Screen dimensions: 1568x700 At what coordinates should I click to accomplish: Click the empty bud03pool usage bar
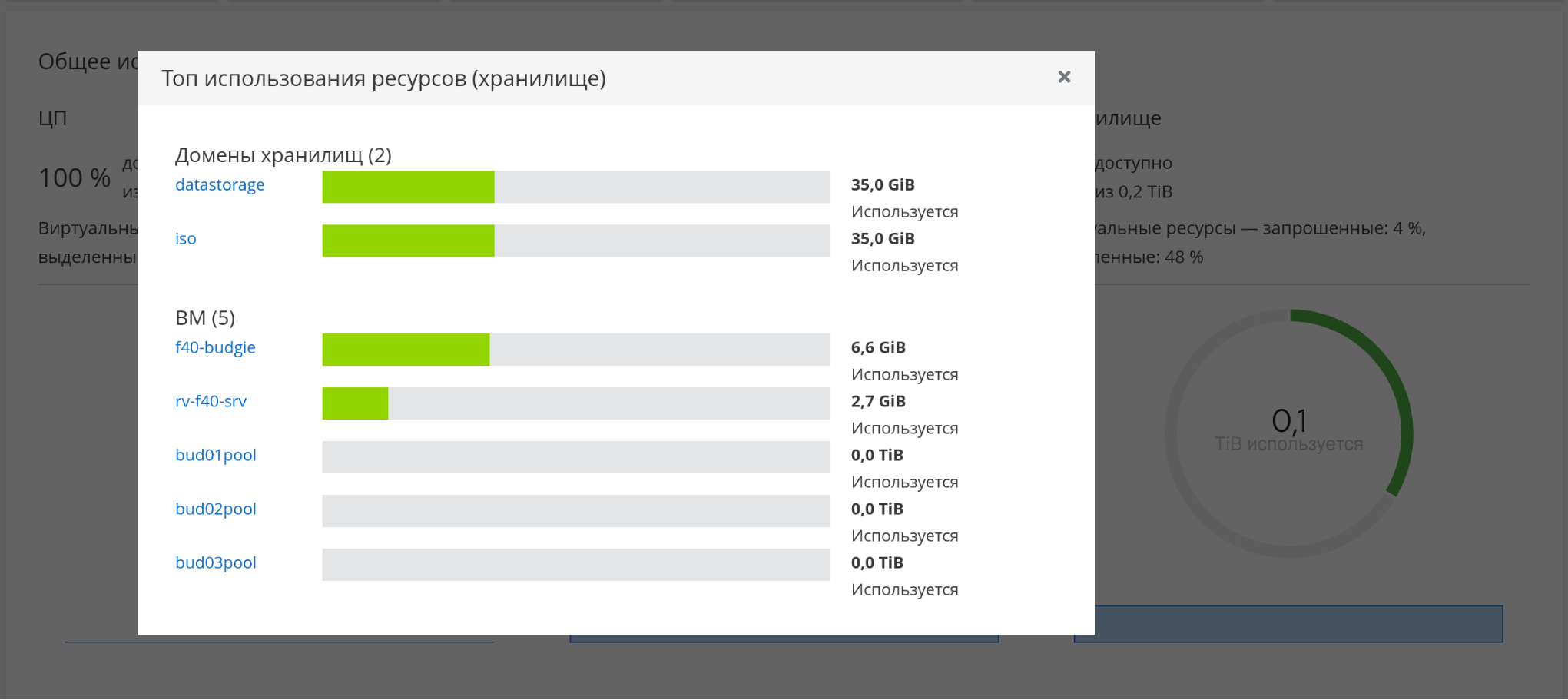575,565
